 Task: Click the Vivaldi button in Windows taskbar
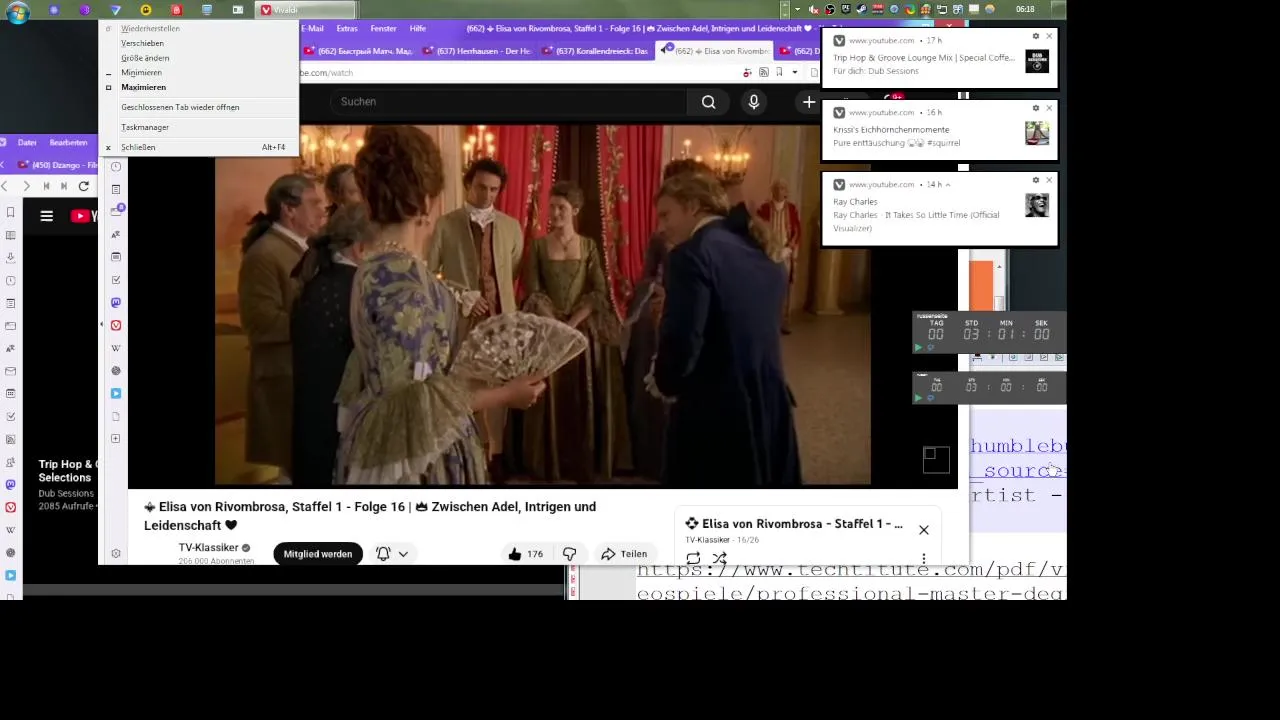306,10
